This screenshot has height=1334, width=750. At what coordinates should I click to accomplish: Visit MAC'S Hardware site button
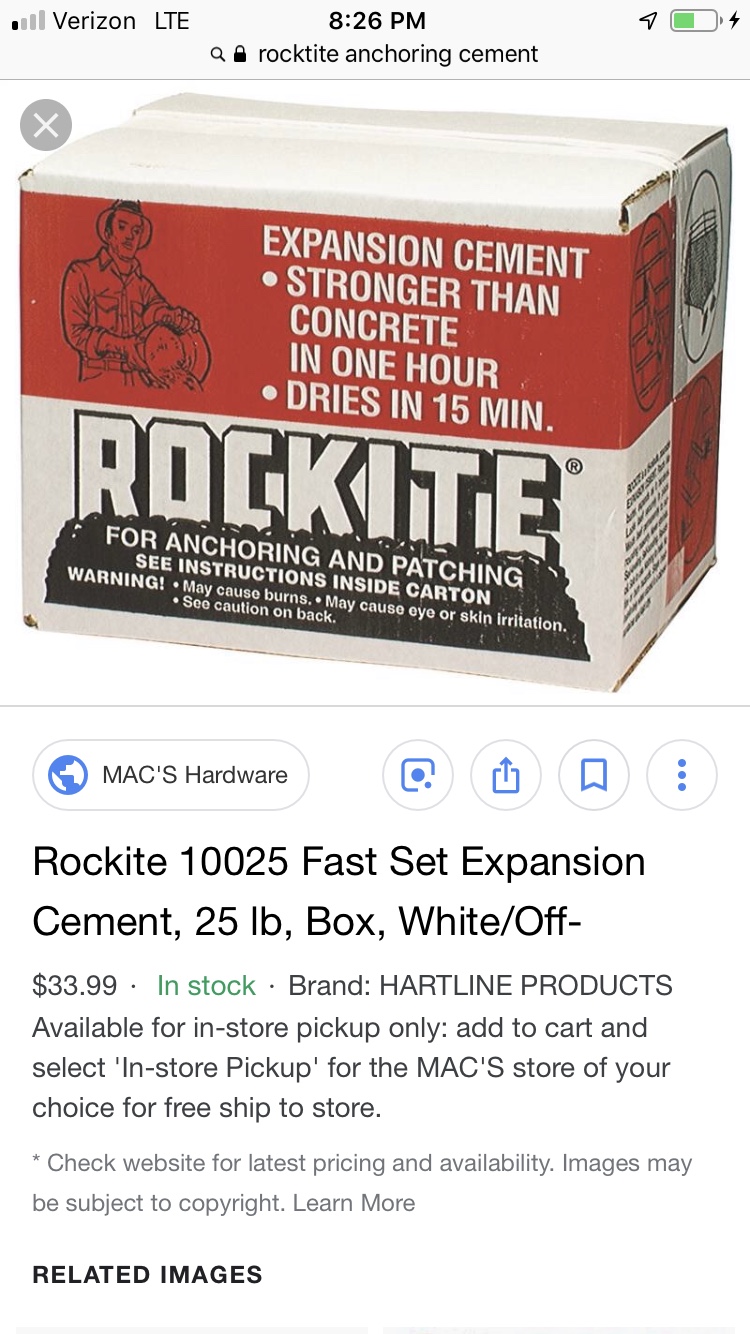171,775
